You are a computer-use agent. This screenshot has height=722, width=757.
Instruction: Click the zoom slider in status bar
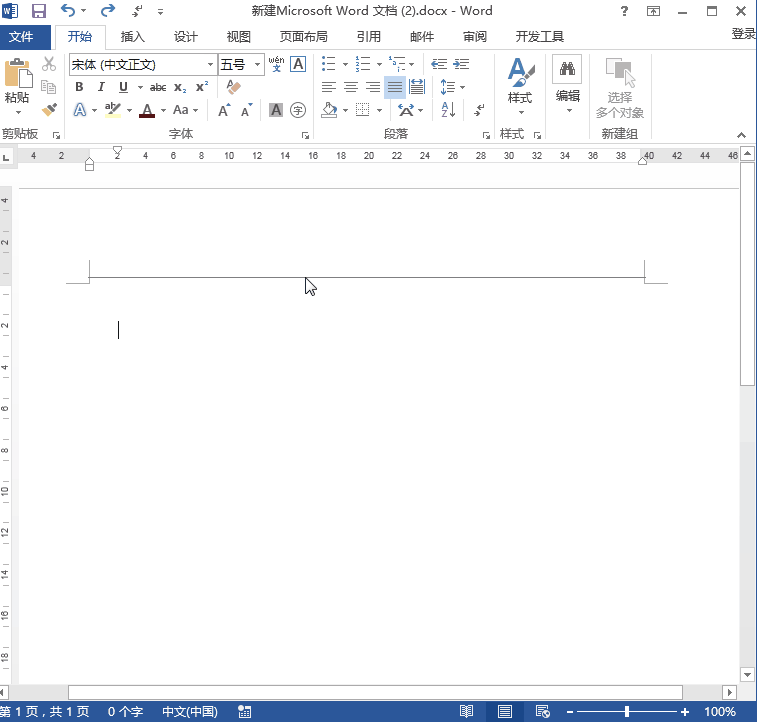pos(626,711)
